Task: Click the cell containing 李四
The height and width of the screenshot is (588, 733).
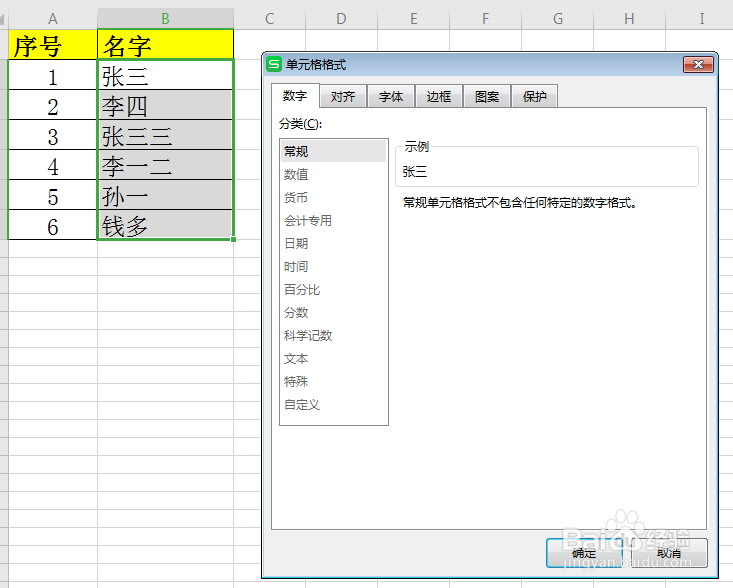Action: click(x=165, y=105)
